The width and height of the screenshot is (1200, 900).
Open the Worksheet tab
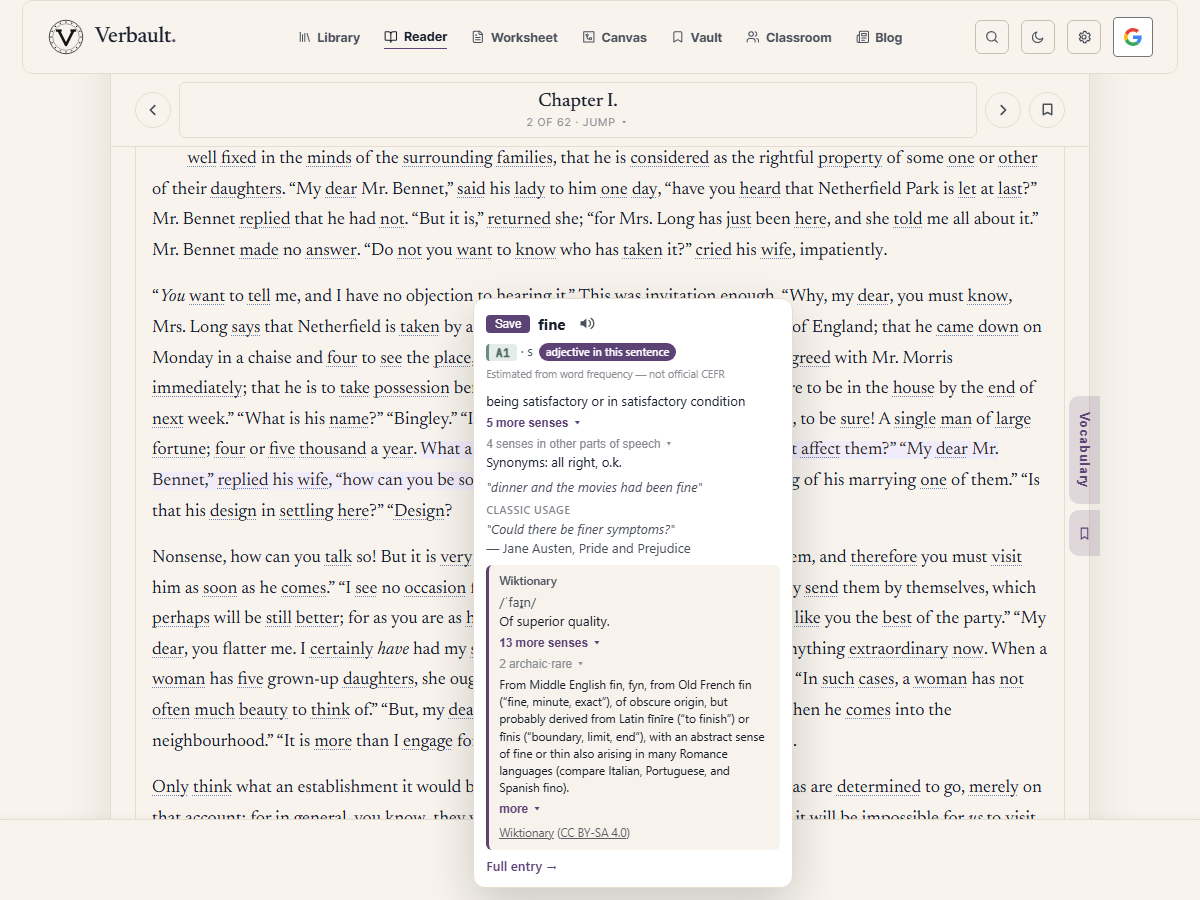click(515, 37)
